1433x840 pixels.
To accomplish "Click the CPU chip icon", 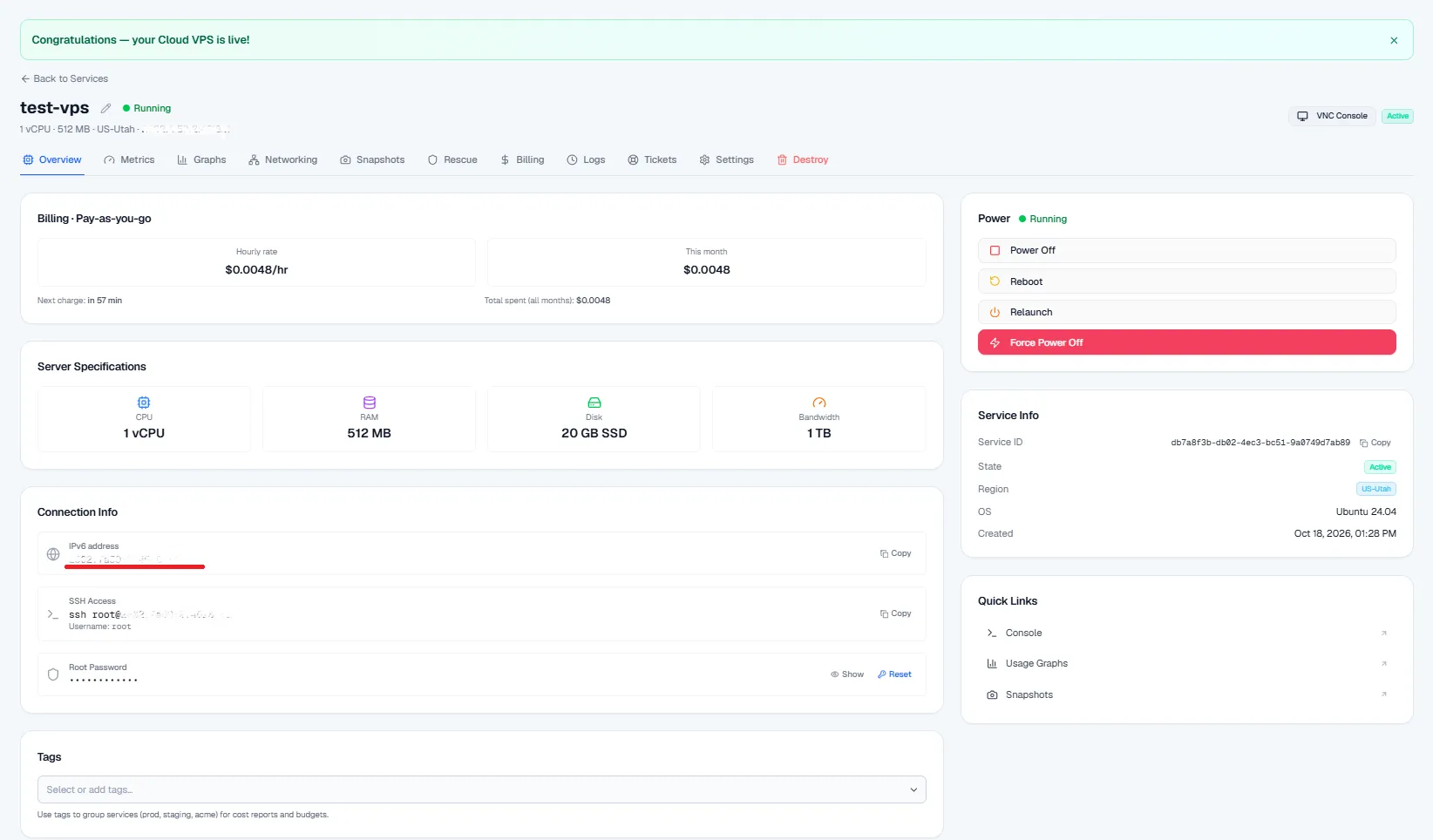I will [x=144, y=403].
